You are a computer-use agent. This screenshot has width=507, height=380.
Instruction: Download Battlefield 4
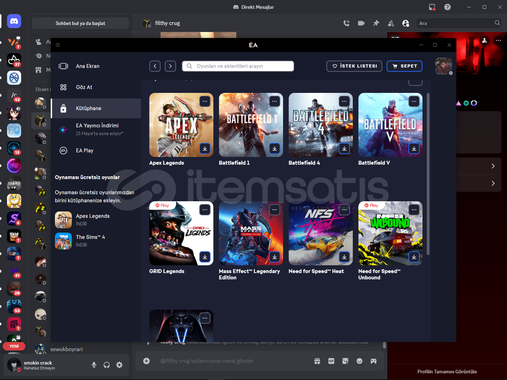click(344, 148)
